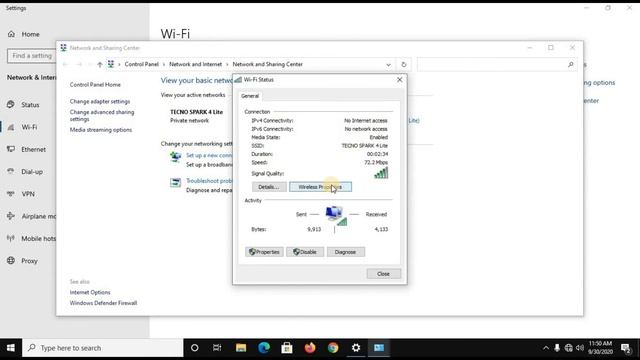
Task: Click the back arrow in Network and Sharing Center
Action: tap(65, 64)
